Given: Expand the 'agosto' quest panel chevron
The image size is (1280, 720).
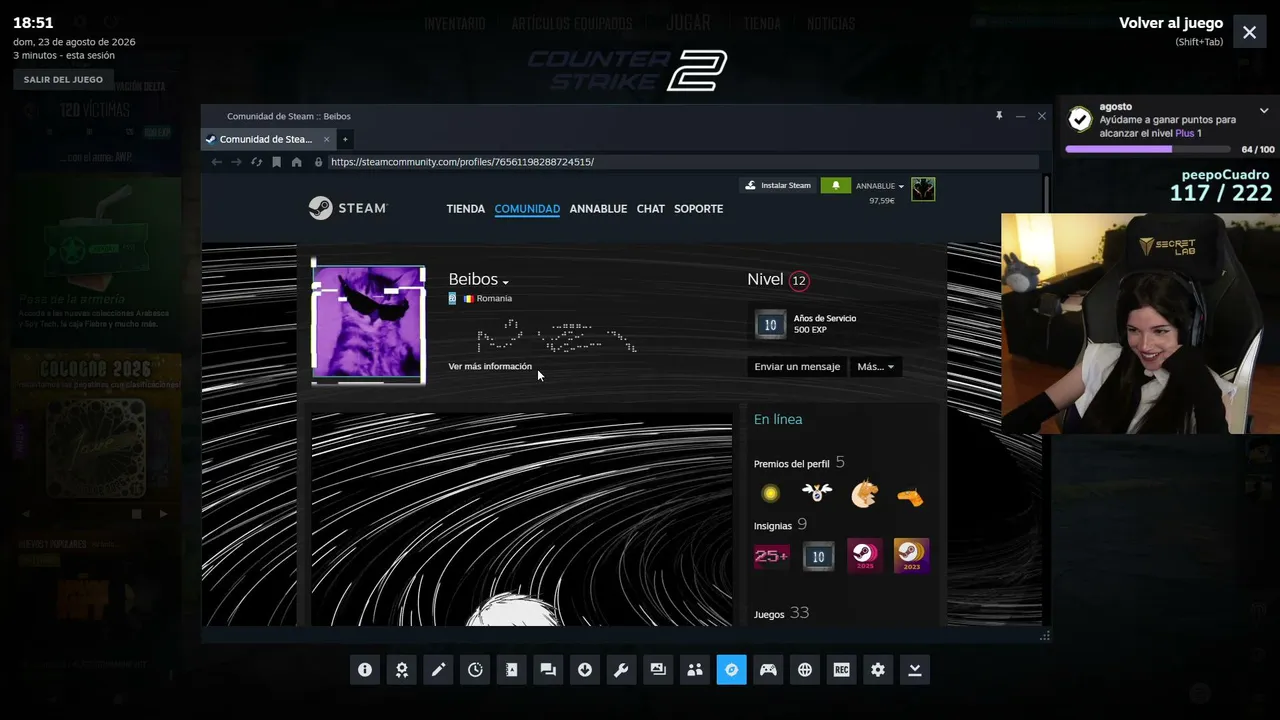Looking at the screenshot, I should [x=1264, y=111].
